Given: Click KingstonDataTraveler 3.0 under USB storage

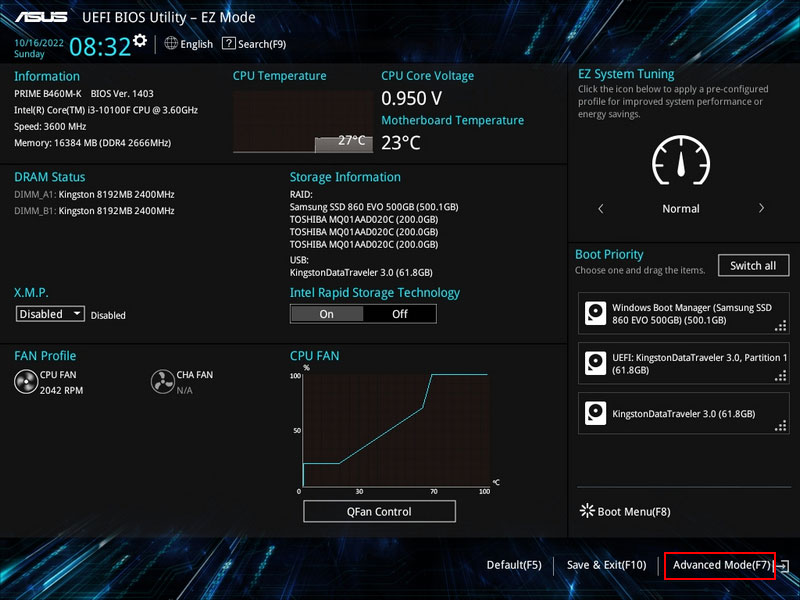Looking at the screenshot, I should tap(361, 272).
